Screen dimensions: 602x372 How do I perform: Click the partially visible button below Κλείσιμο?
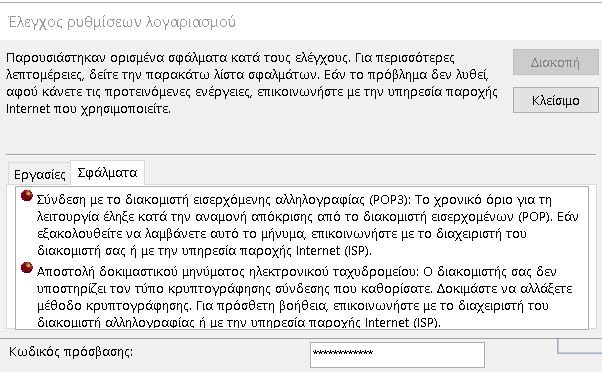click(x=579, y=345)
